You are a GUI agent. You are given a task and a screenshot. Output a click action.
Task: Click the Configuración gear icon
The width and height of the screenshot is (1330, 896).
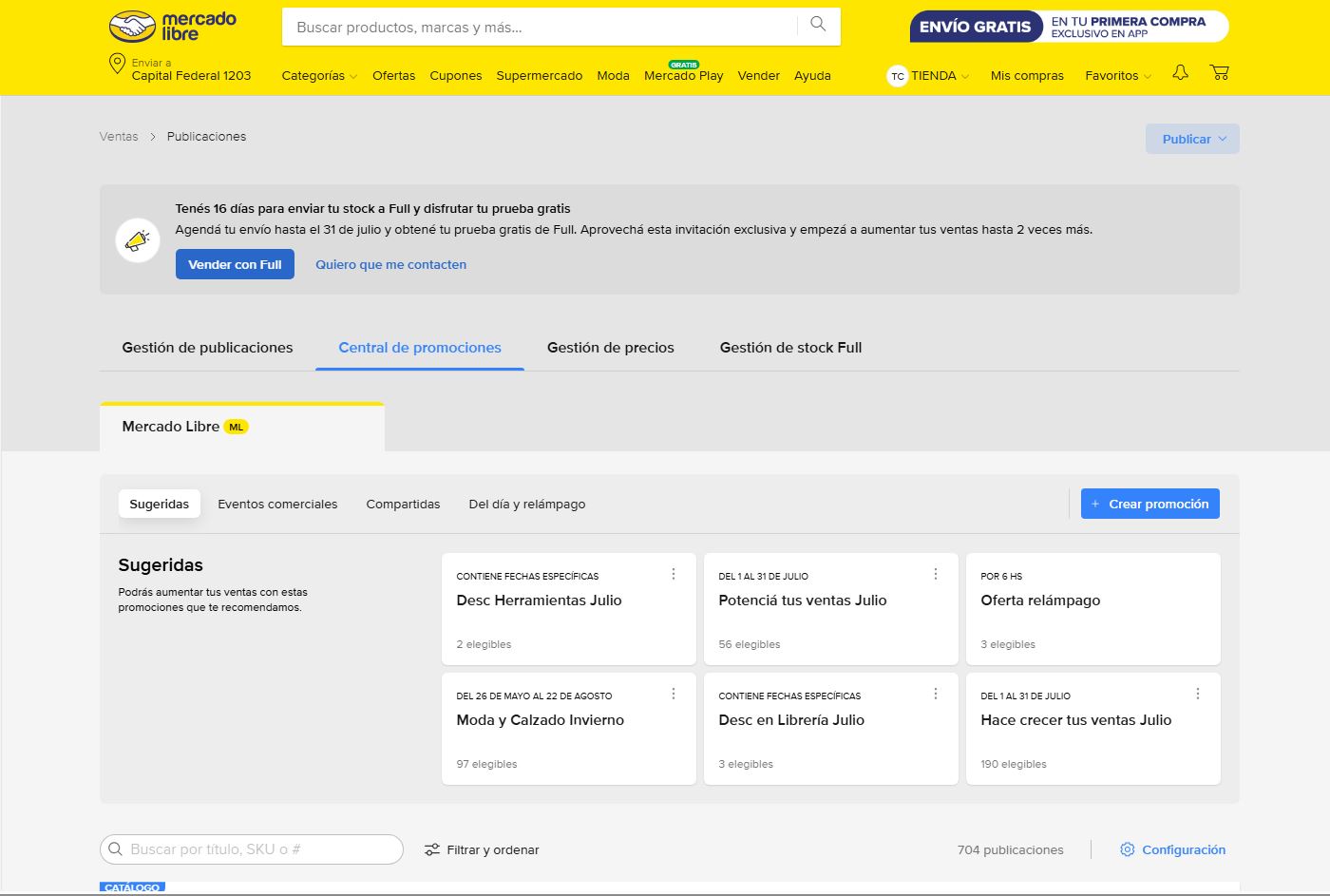(1127, 849)
